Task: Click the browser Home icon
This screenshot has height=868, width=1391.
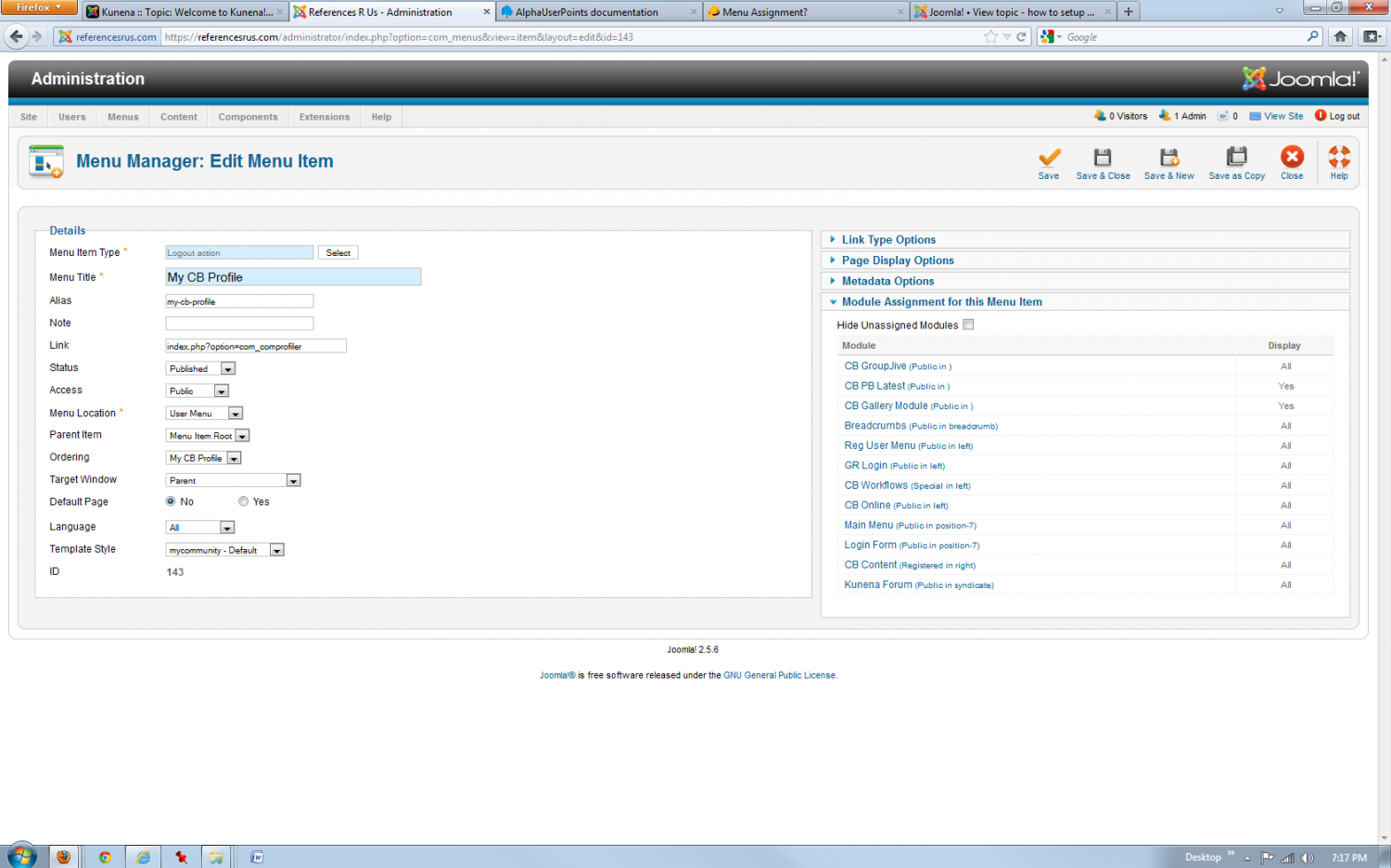Action: [x=1340, y=36]
